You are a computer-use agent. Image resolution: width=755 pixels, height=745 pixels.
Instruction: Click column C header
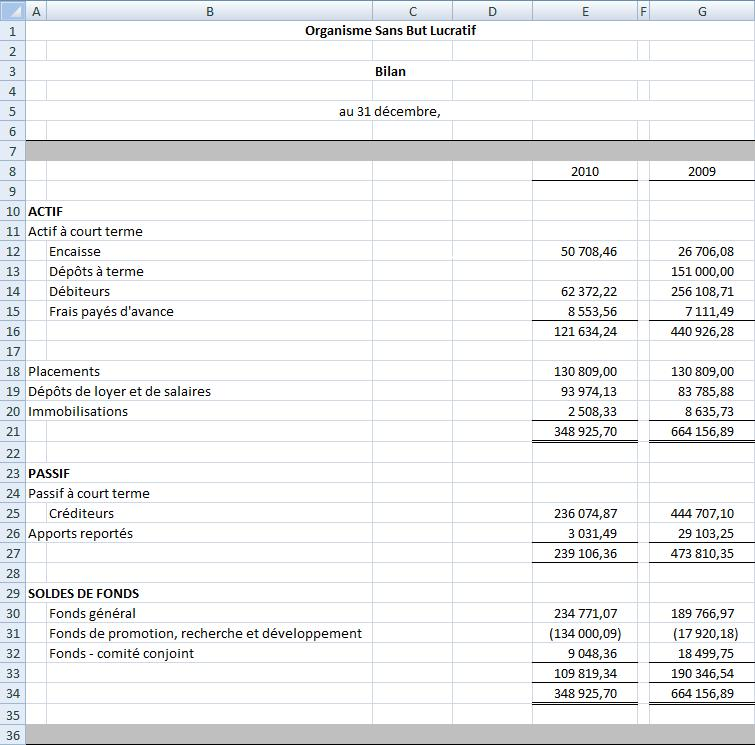click(412, 11)
